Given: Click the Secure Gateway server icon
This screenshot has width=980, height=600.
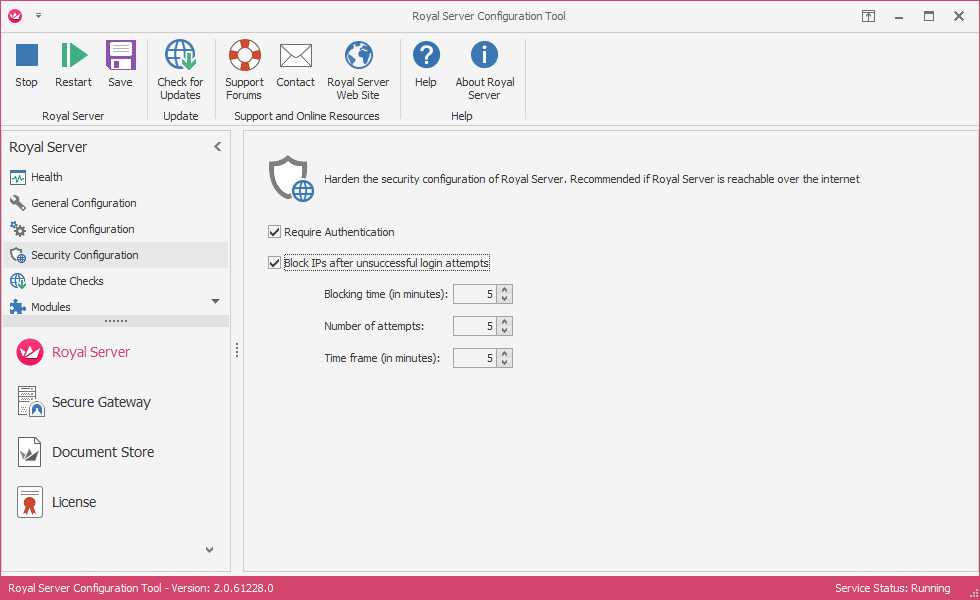Looking at the screenshot, I should click(31, 401).
